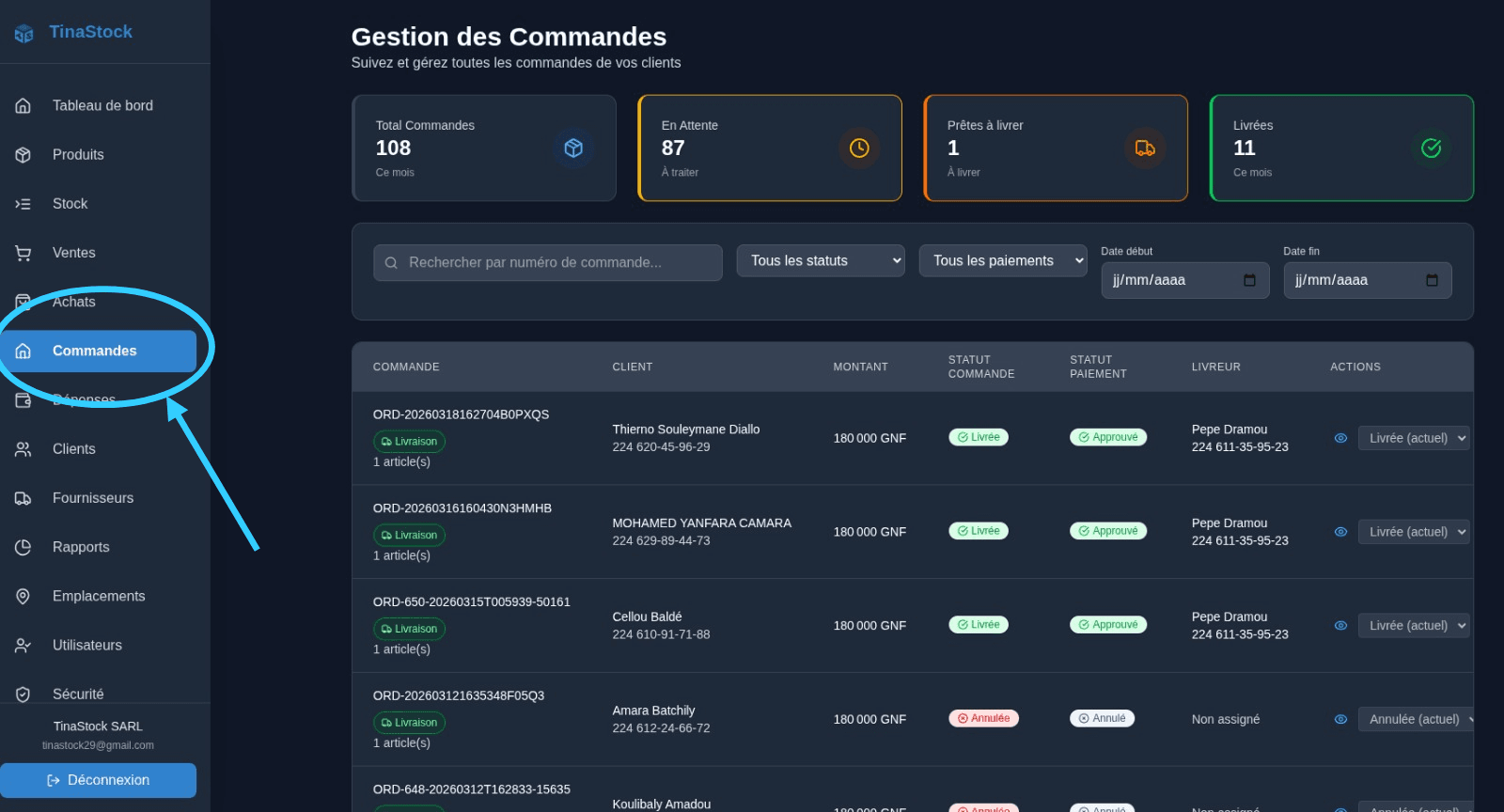The image size is (1504, 812).
Task: Open status dropdown for Thierno Souleymane Diallo order
Action: 1414,438
